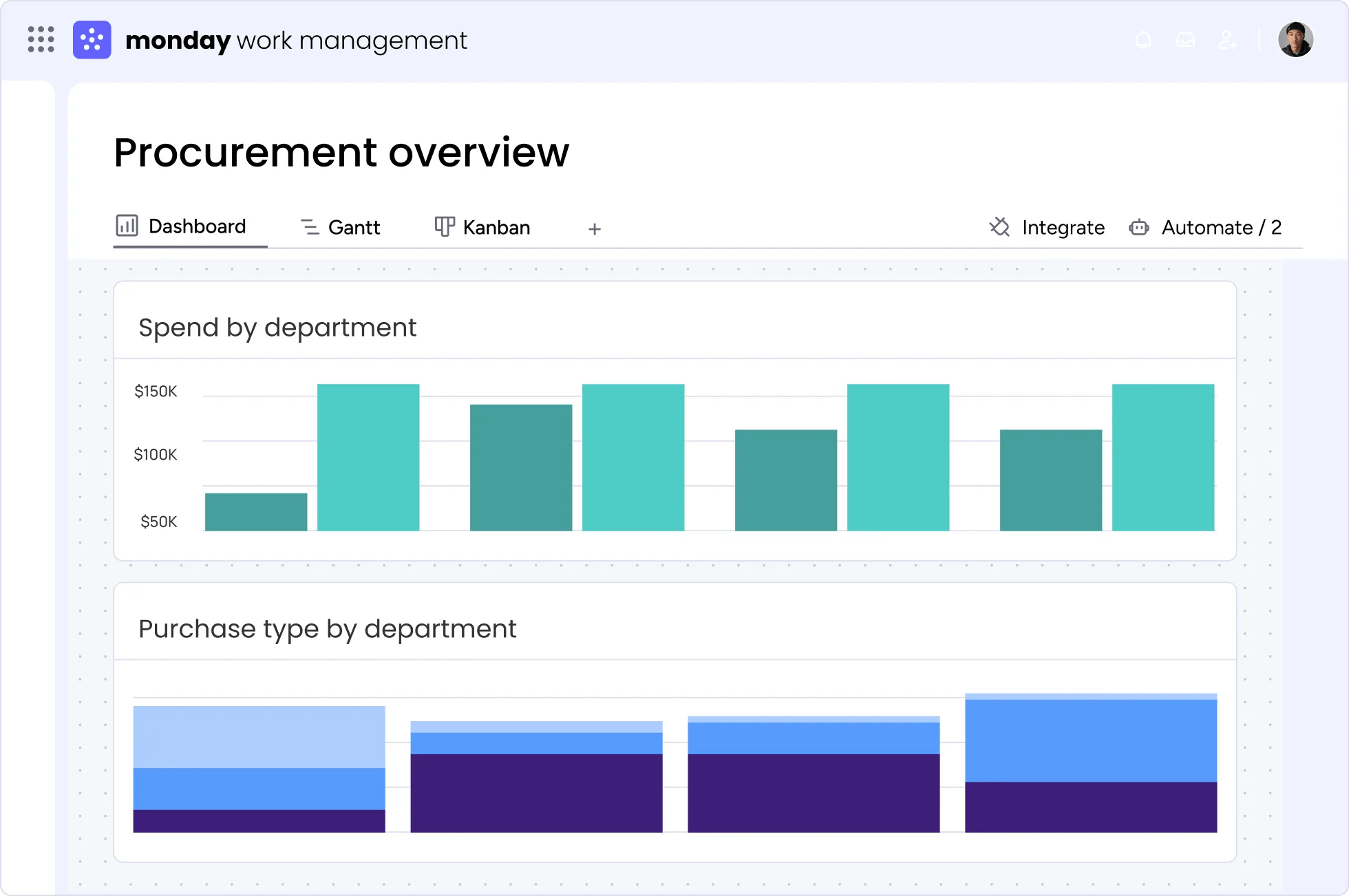Click Purchase type by department widget title

[327, 629]
